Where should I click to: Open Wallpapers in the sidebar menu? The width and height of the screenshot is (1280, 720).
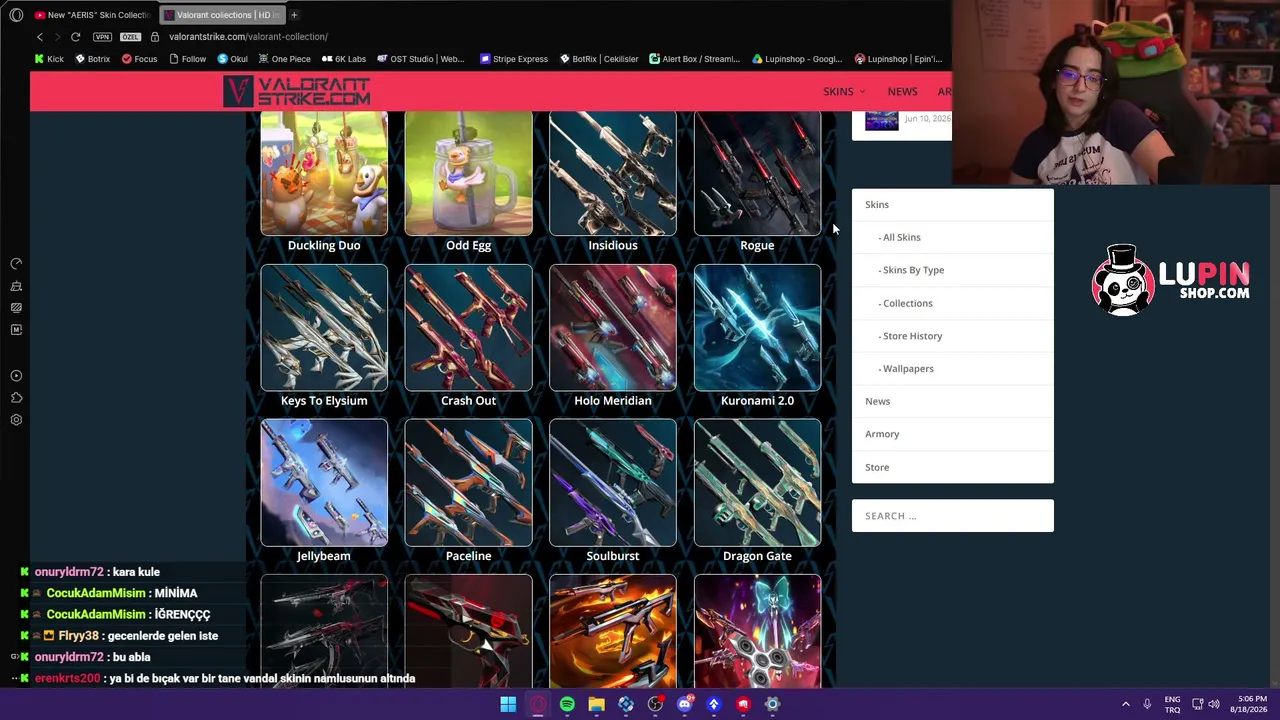(906, 368)
